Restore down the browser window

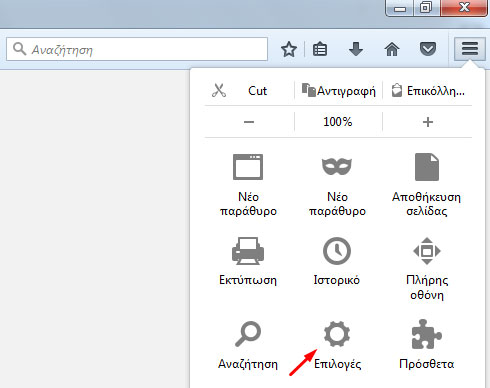click(x=426, y=8)
